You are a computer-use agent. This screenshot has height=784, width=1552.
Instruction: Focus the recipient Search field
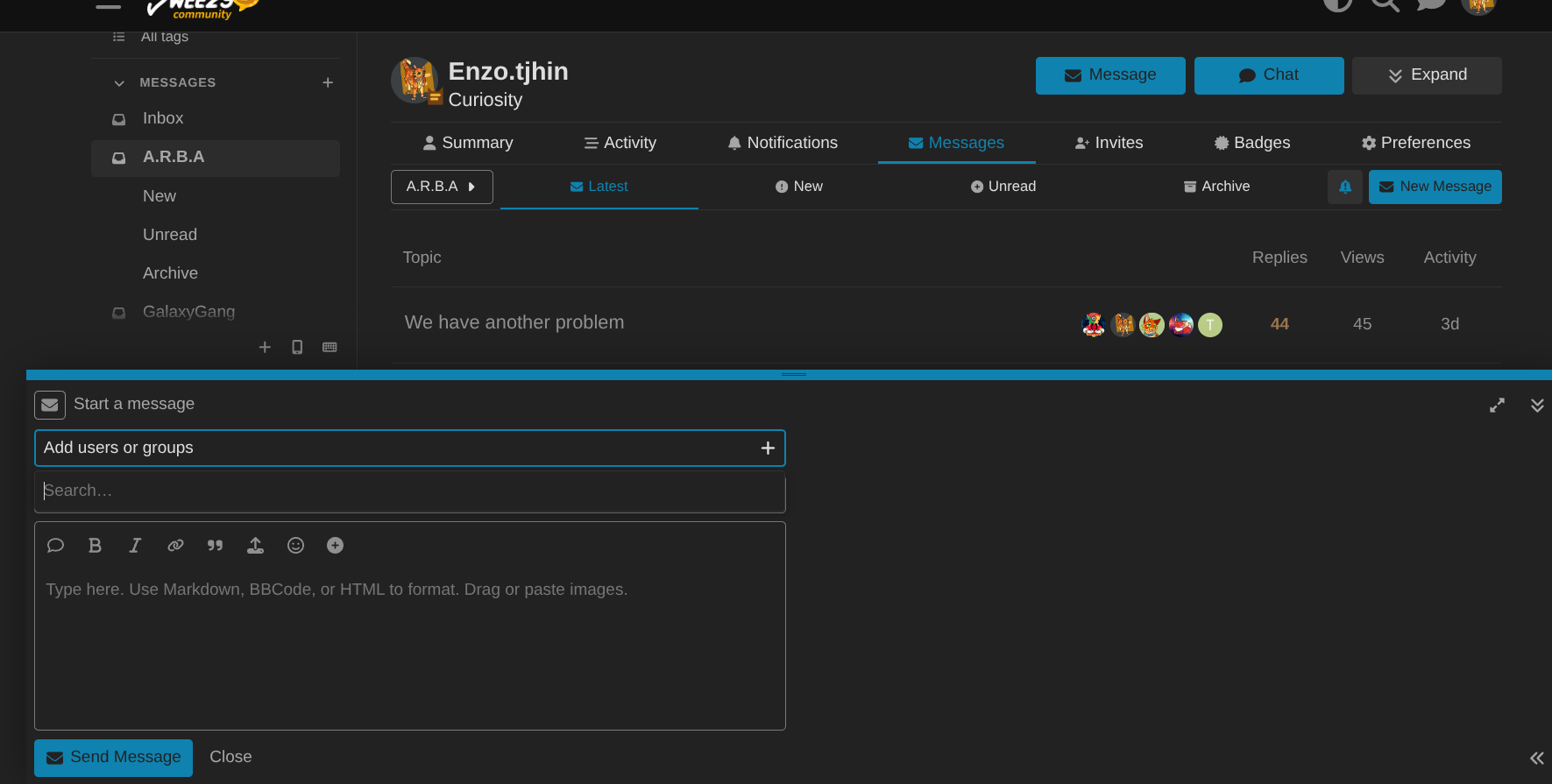409,491
